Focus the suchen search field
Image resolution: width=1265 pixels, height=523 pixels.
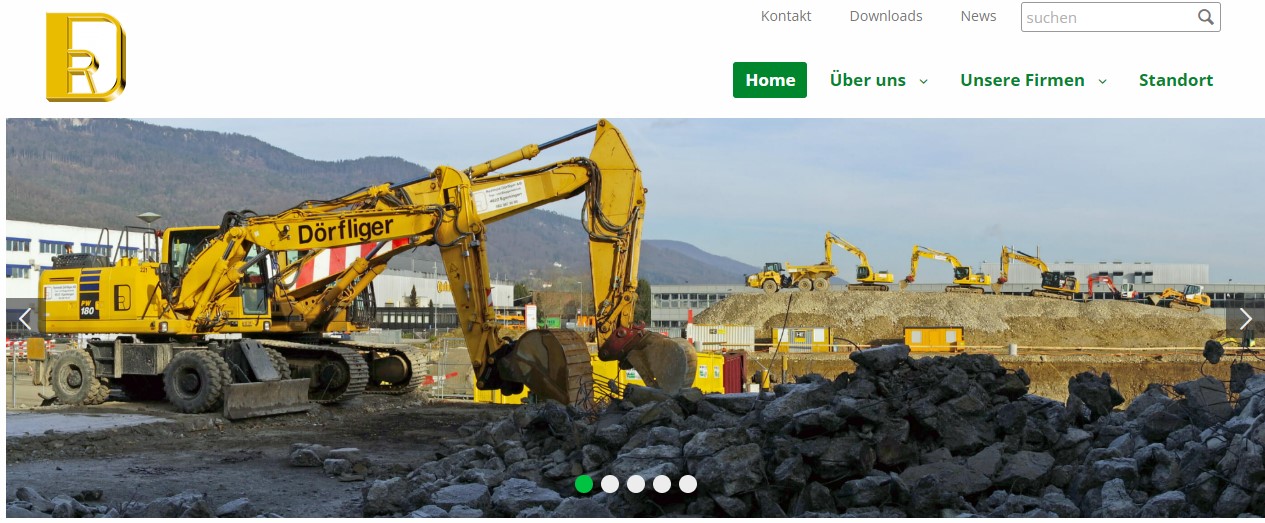1108,17
